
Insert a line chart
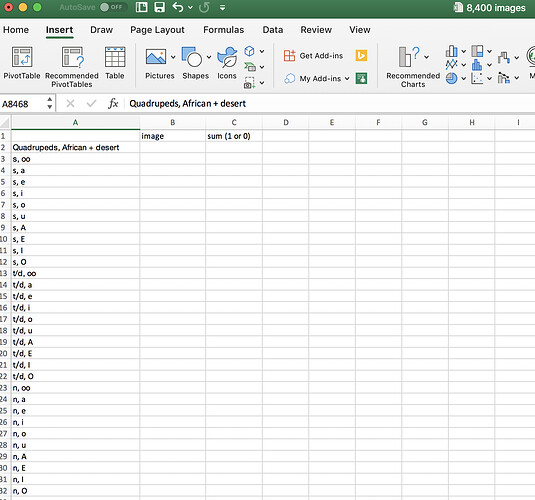(x=451, y=65)
